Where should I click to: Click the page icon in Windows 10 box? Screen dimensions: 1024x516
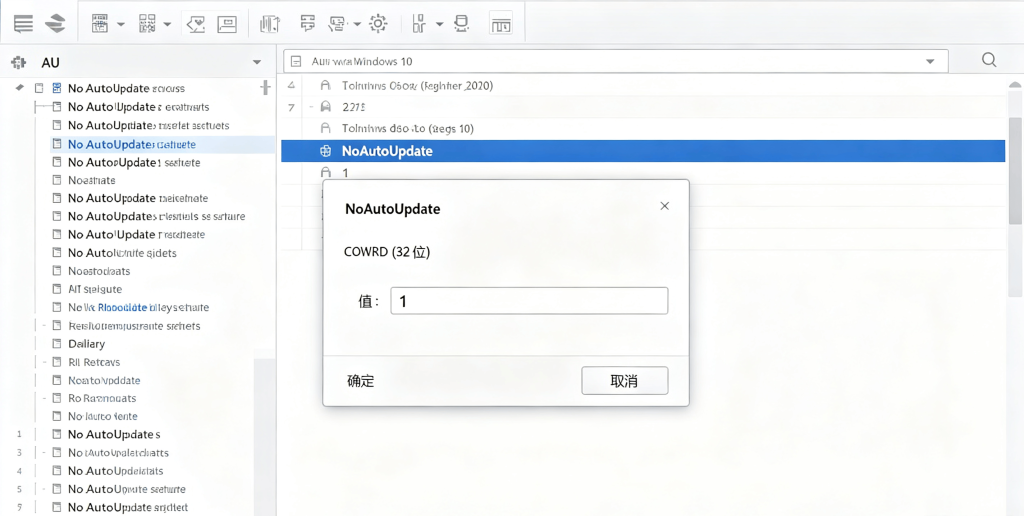pos(296,62)
